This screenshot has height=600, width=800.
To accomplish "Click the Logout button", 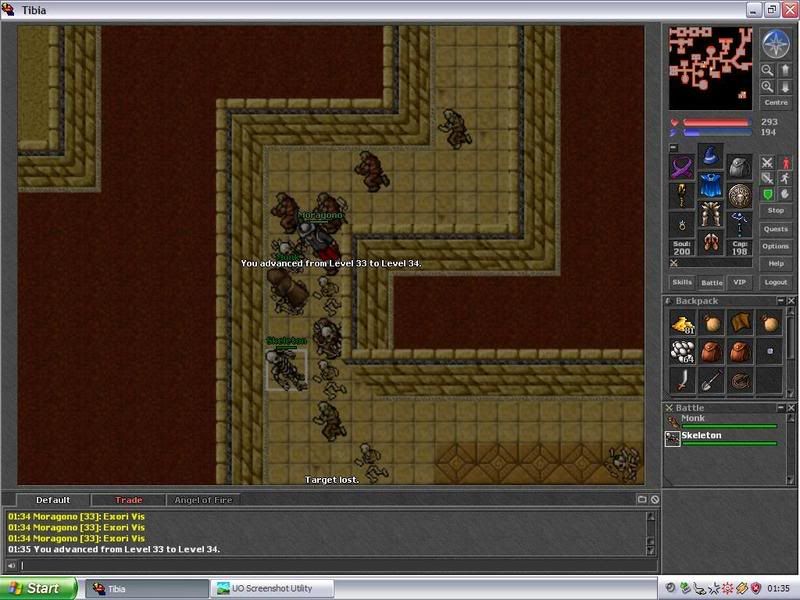I will pos(776,282).
